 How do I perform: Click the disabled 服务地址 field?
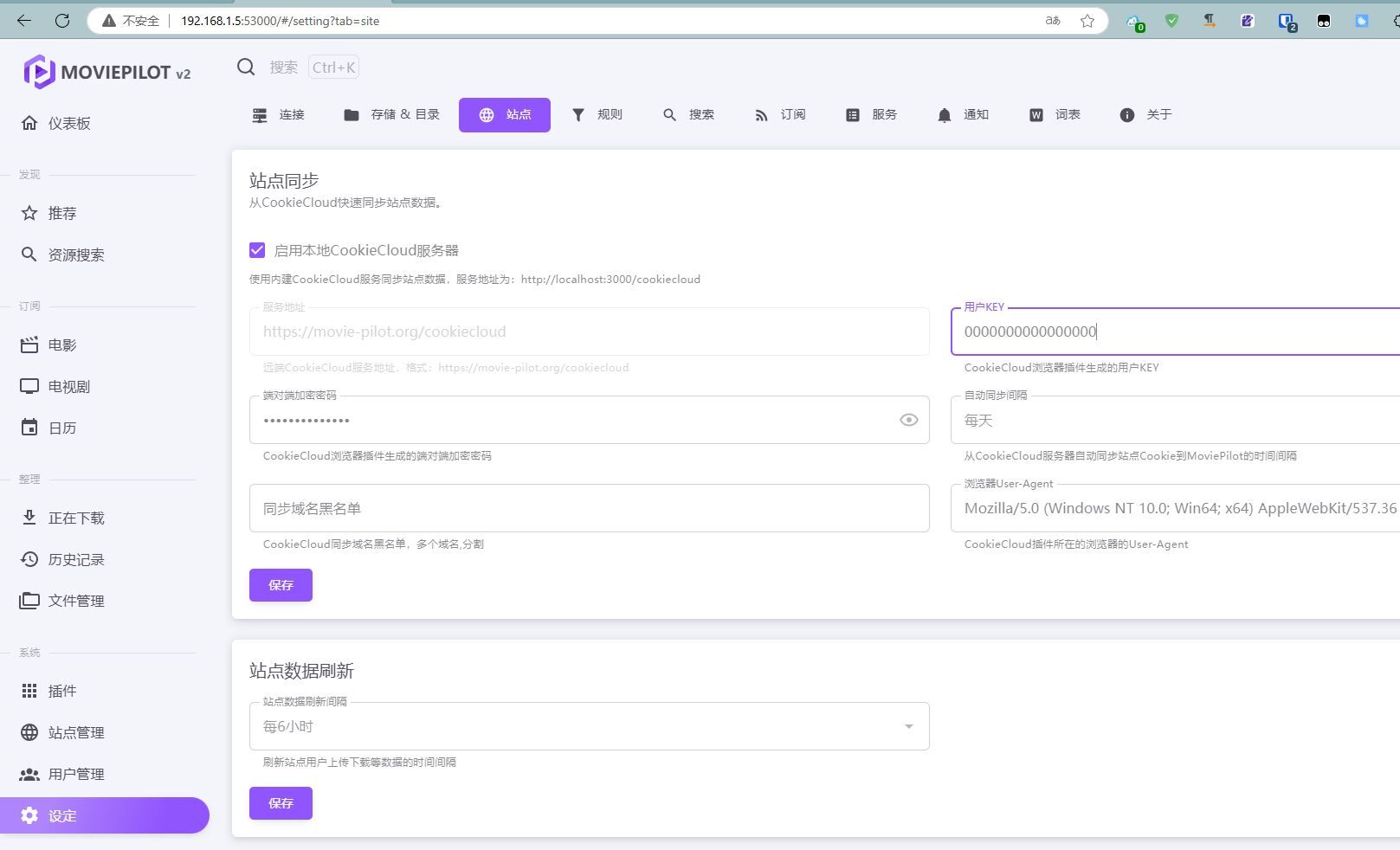[590, 332]
